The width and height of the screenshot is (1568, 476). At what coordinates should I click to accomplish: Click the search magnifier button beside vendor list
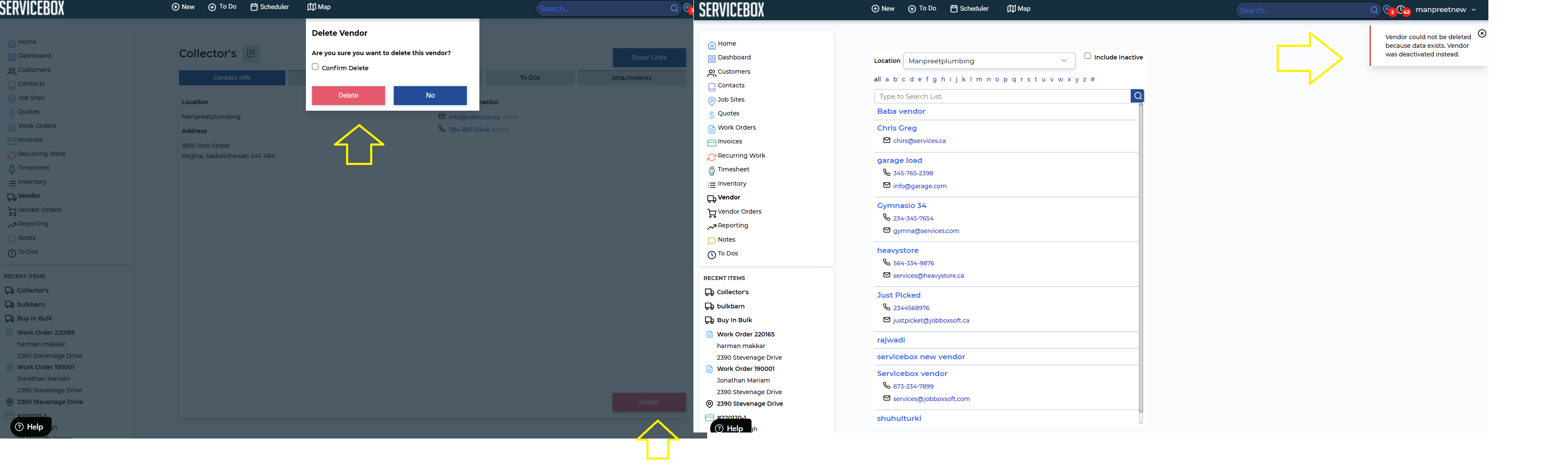[x=1137, y=96]
